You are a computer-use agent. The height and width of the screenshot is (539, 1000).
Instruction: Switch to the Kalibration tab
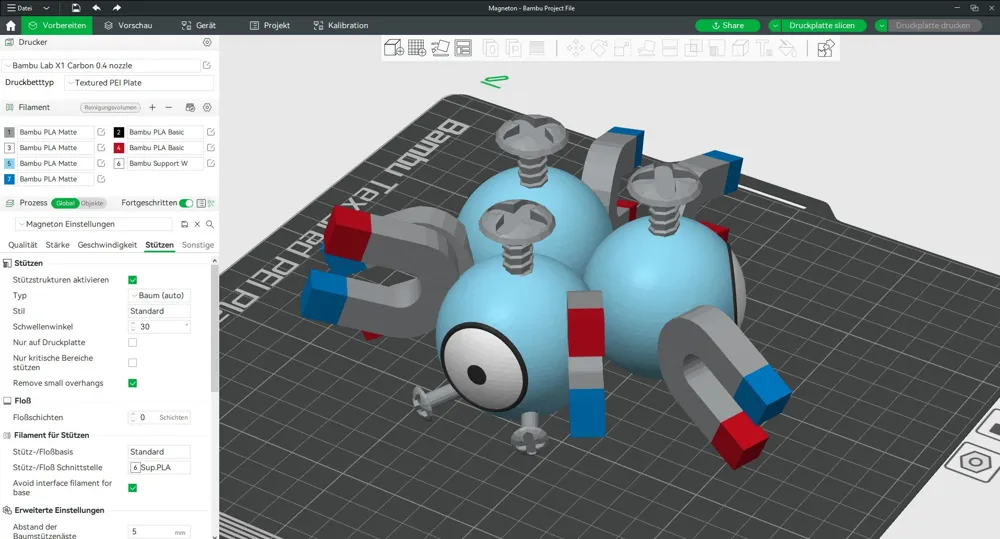point(341,26)
